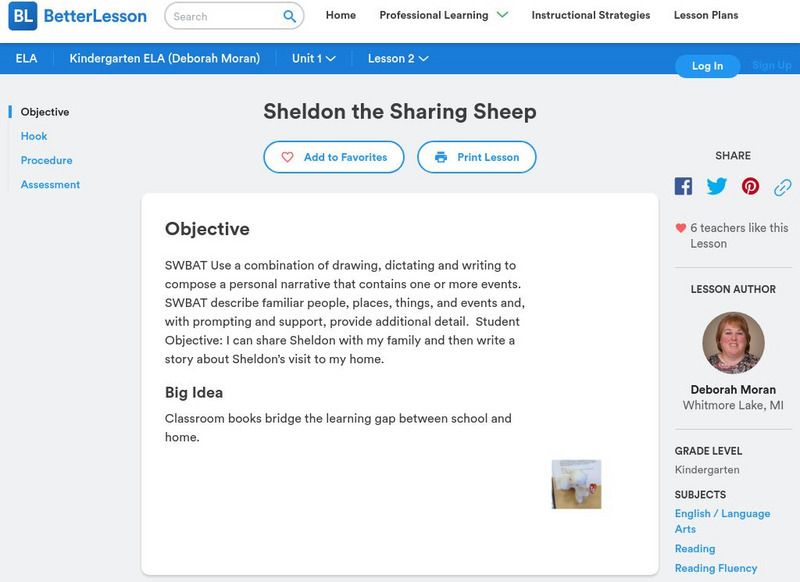This screenshot has width=800, height=582.
Task: Open the Instructional Strategies menu item
Action: point(590,15)
